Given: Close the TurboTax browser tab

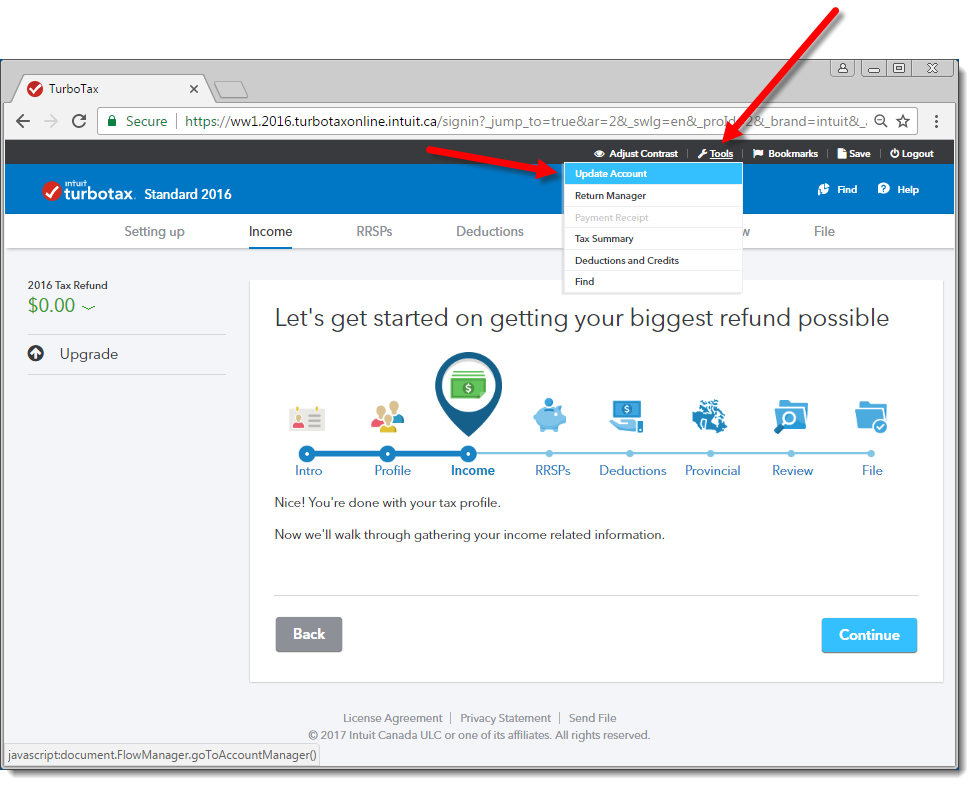Looking at the screenshot, I should pyautogui.click(x=194, y=89).
